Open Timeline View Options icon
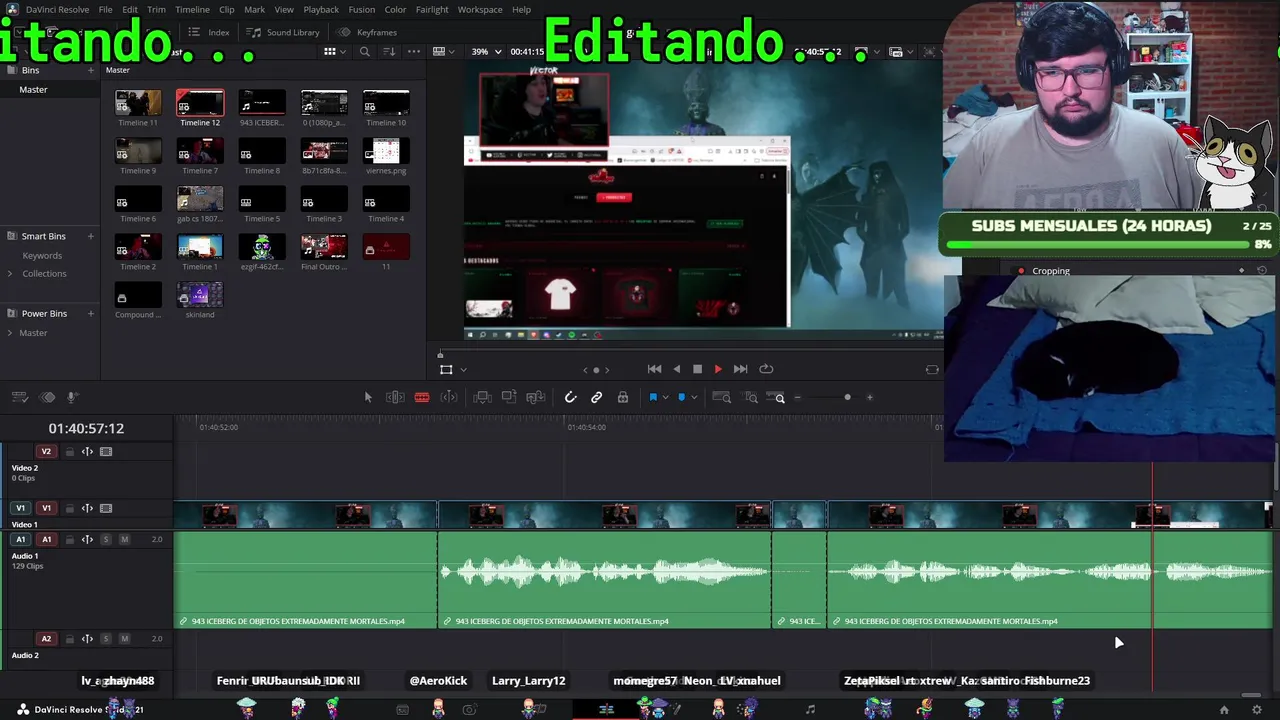Viewport: 1280px width, 720px height. 20,397
